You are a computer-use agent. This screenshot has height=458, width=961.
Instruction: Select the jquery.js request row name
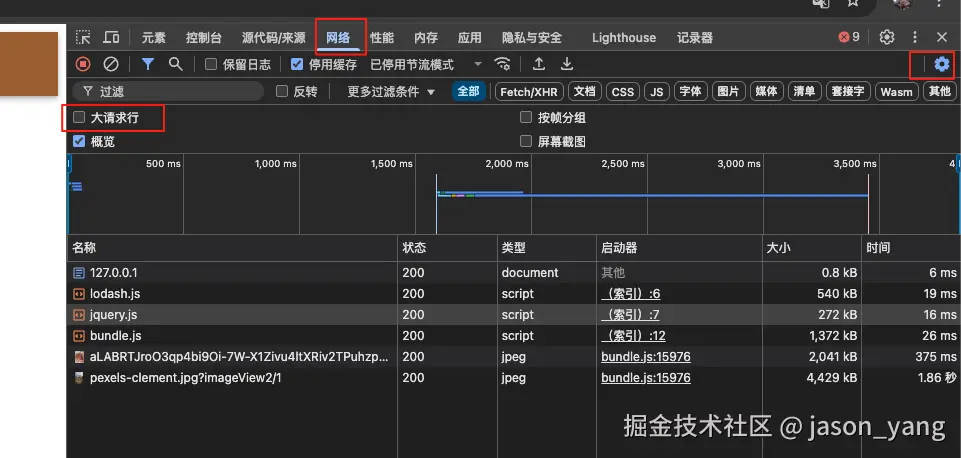pyautogui.click(x=113, y=315)
